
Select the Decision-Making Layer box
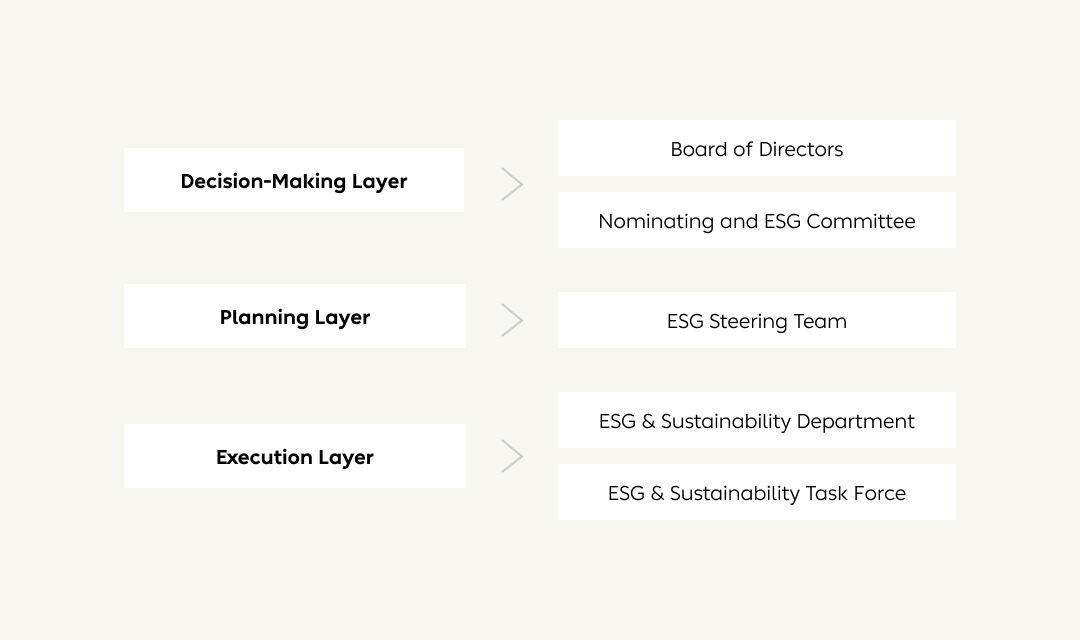click(294, 180)
